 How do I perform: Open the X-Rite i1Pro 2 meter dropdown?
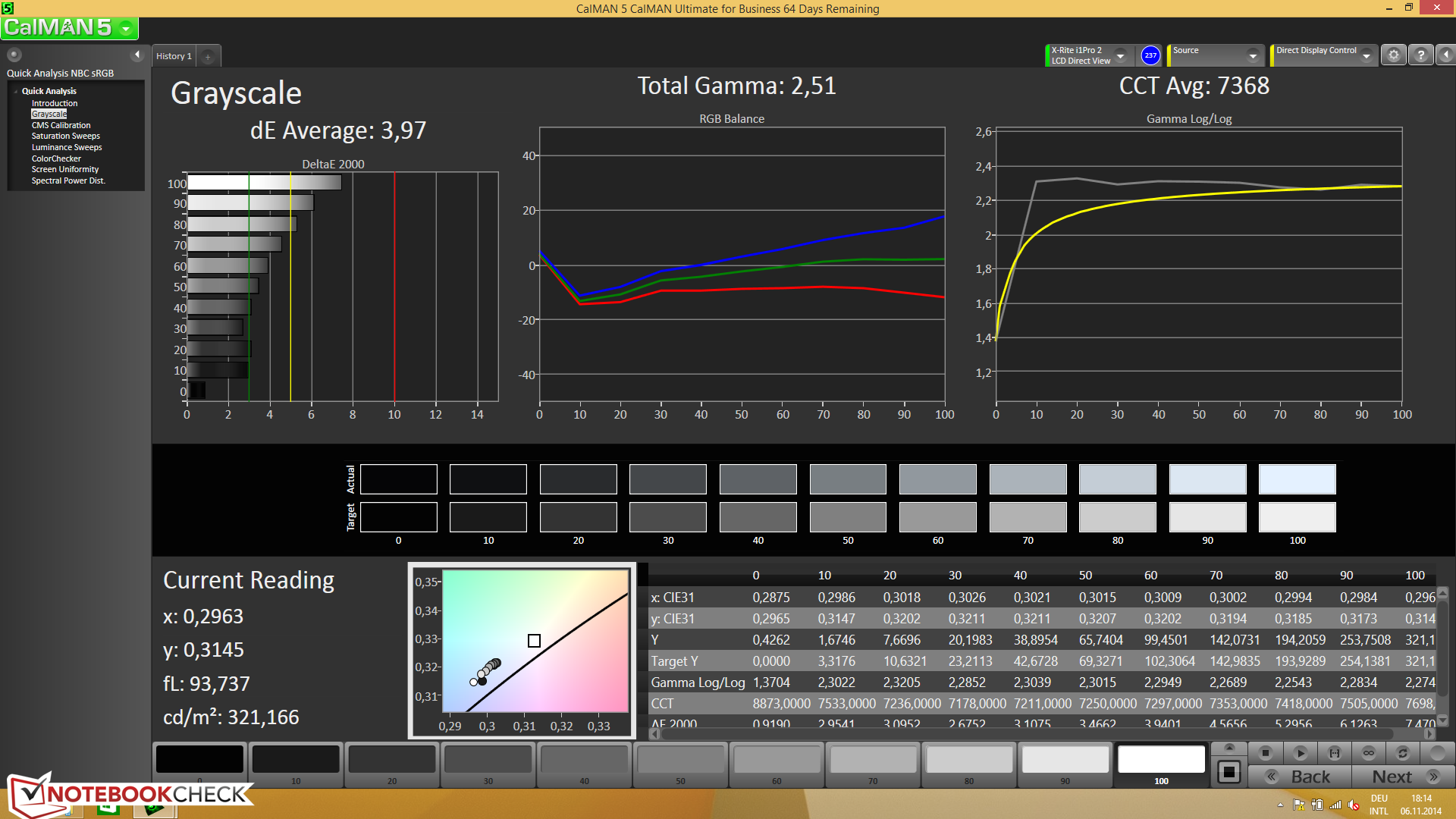click(1119, 55)
